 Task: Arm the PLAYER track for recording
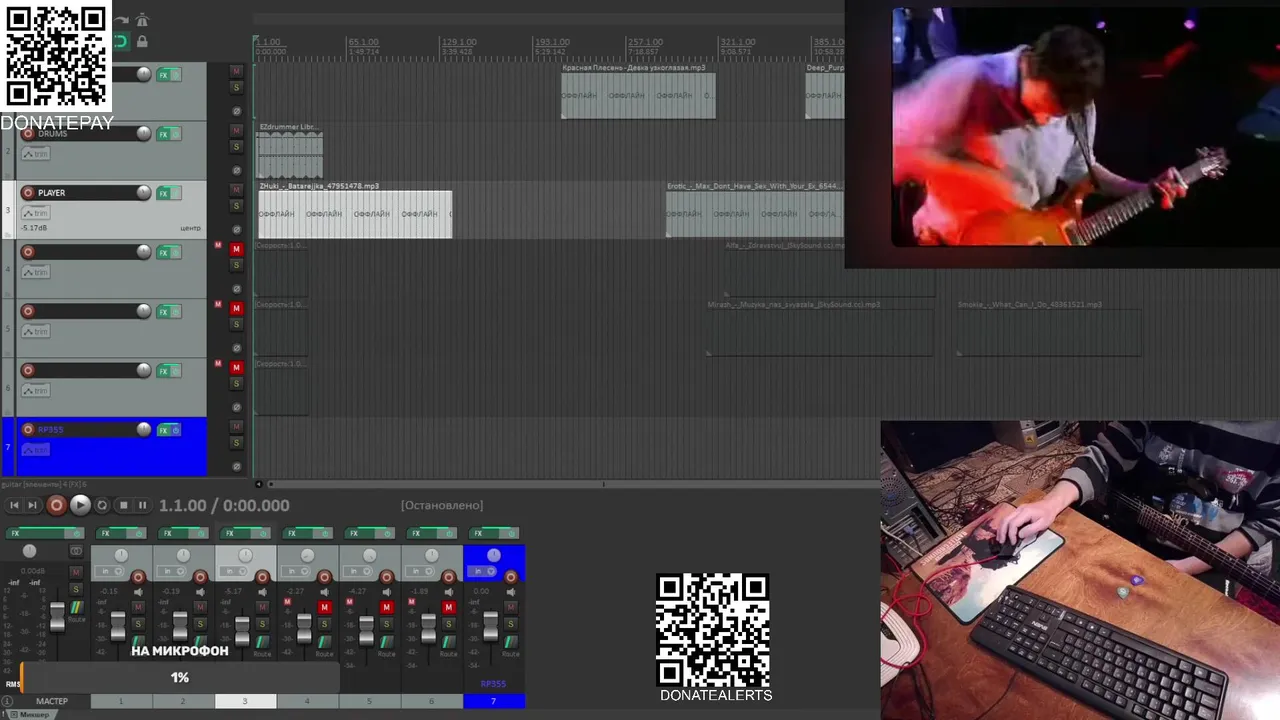(28, 193)
